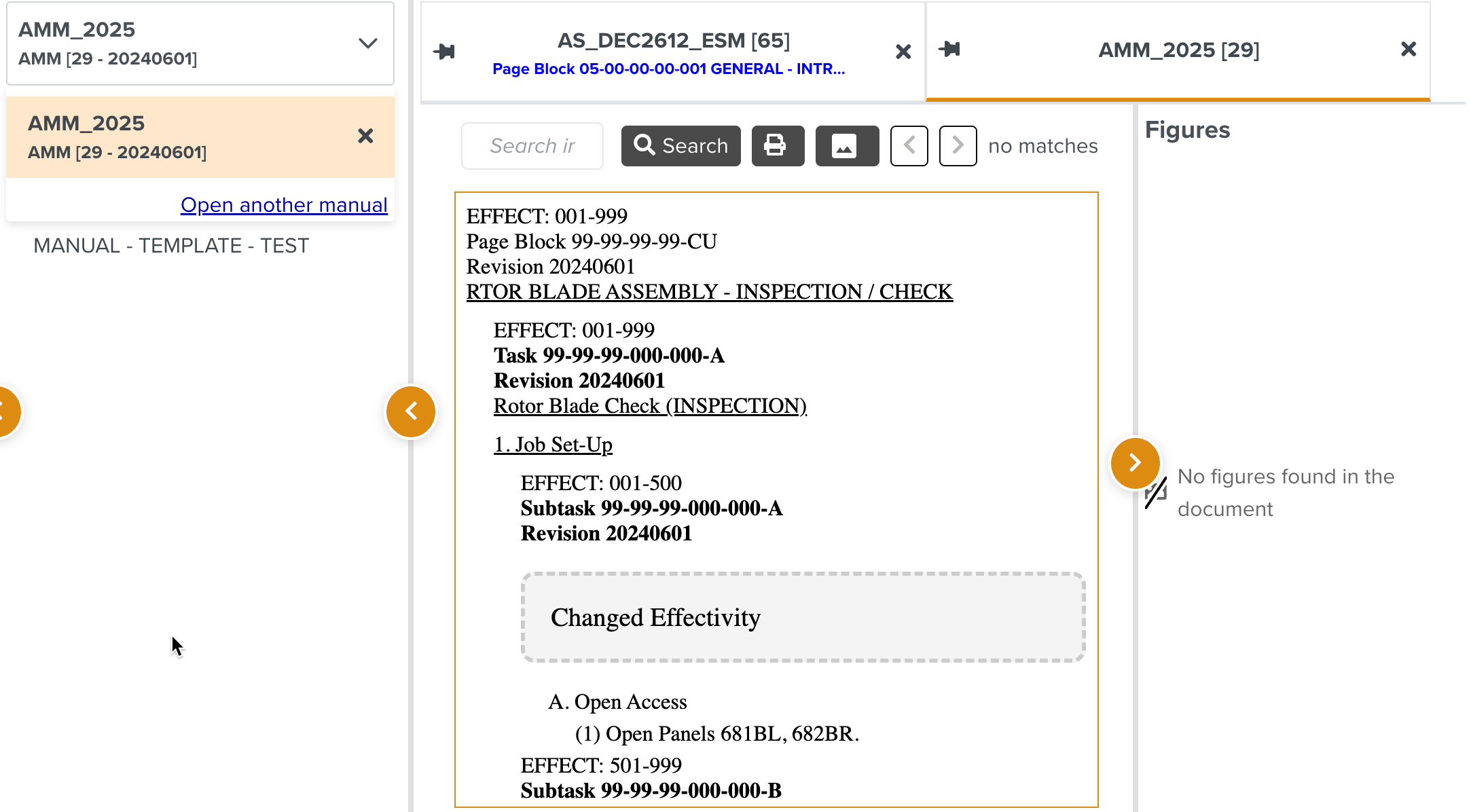
Task: Click the image/figures icon button
Action: 846,145
